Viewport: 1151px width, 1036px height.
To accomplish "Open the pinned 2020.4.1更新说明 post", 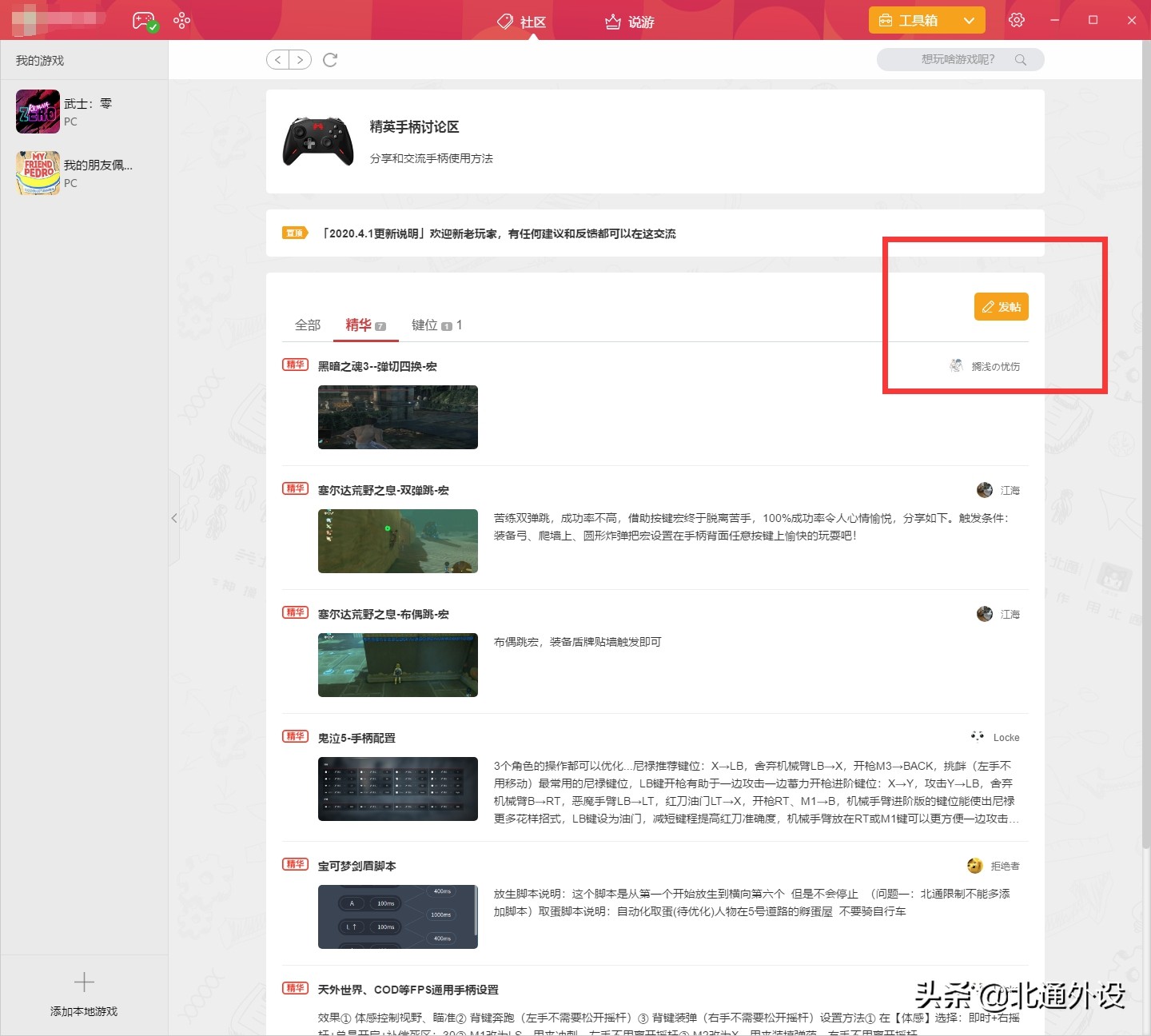I will click(499, 233).
